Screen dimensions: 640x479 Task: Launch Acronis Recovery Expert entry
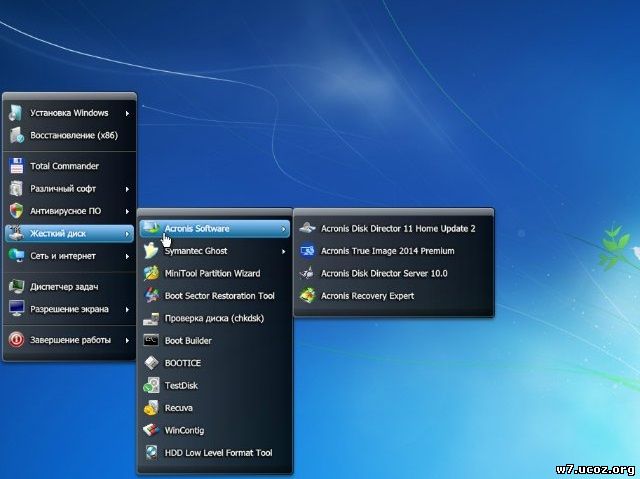click(x=393, y=296)
